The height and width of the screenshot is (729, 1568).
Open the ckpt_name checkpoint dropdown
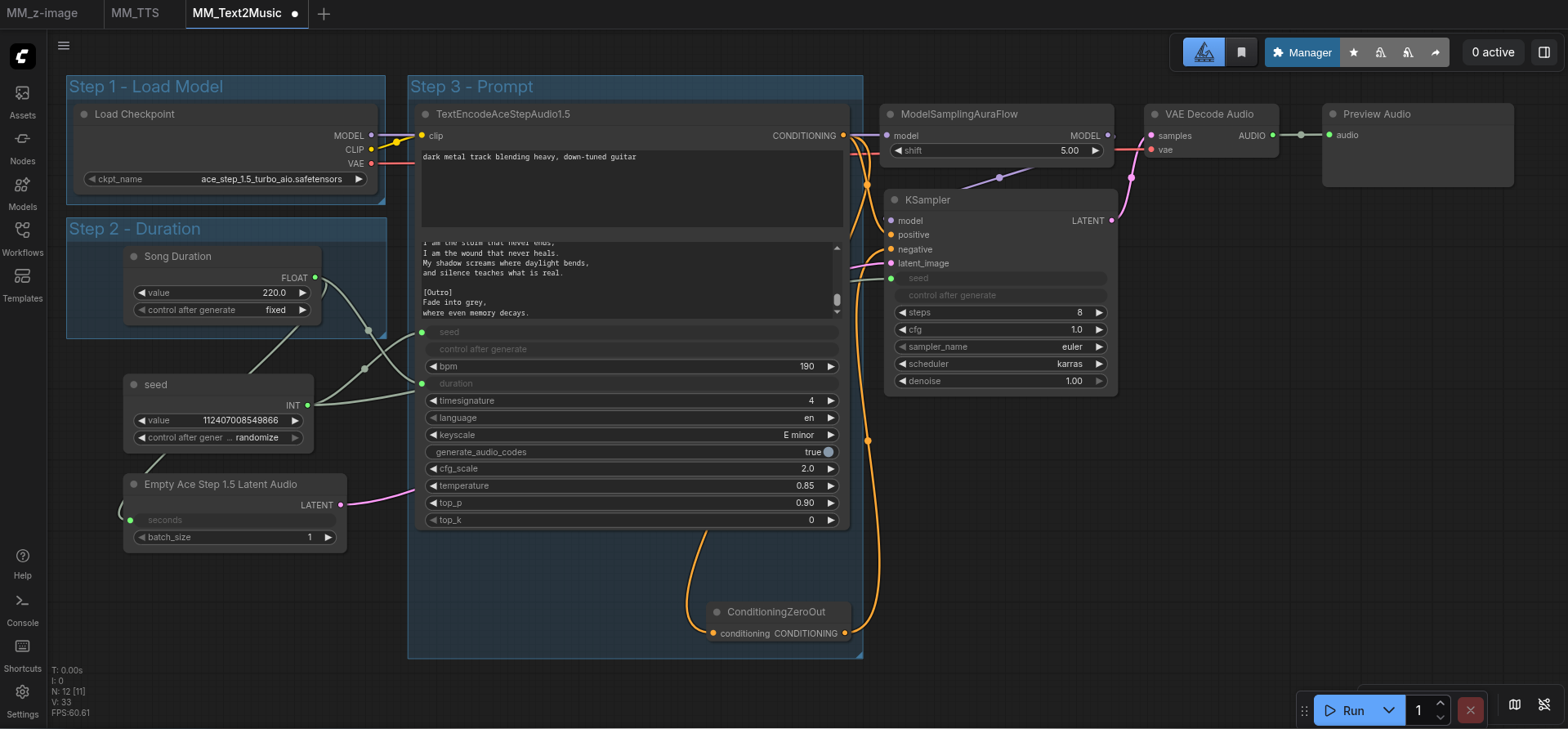click(x=224, y=179)
